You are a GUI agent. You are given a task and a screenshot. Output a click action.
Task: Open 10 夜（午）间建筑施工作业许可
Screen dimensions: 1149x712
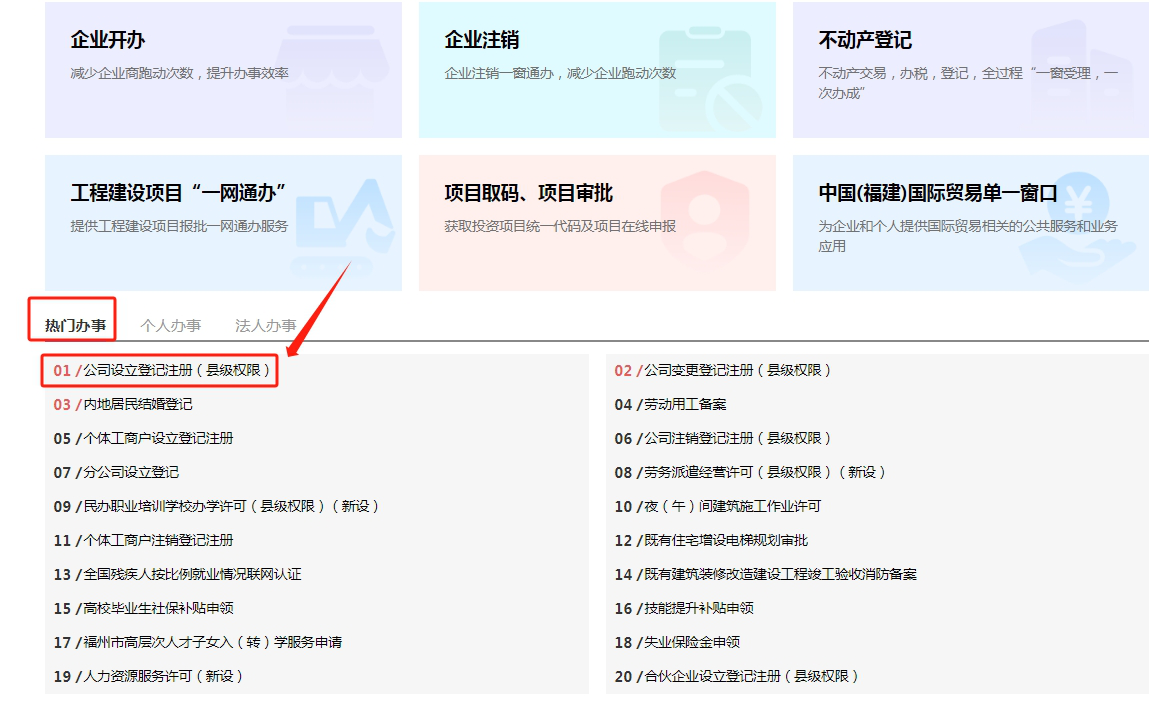(x=718, y=506)
